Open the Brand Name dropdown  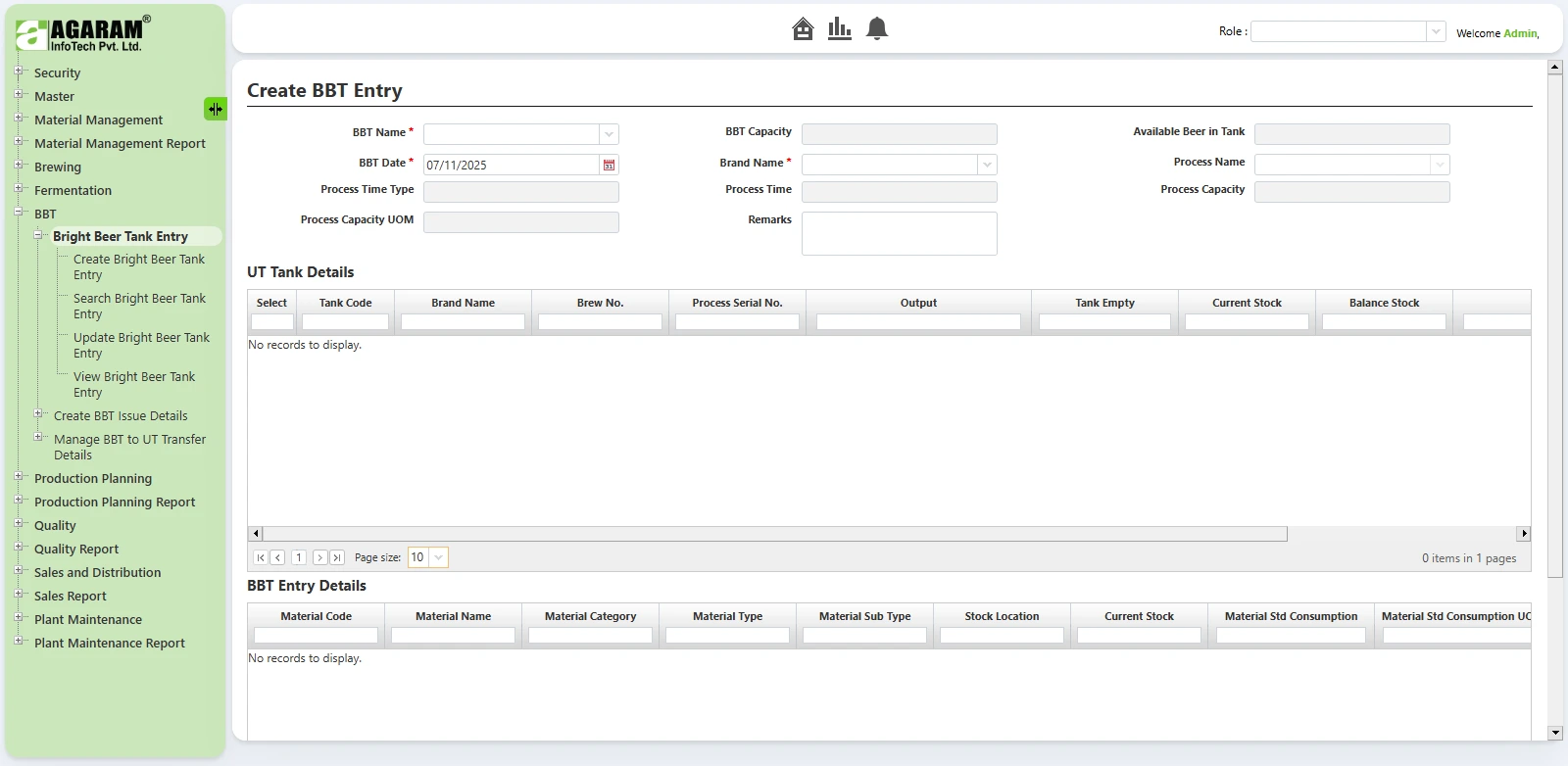987,165
